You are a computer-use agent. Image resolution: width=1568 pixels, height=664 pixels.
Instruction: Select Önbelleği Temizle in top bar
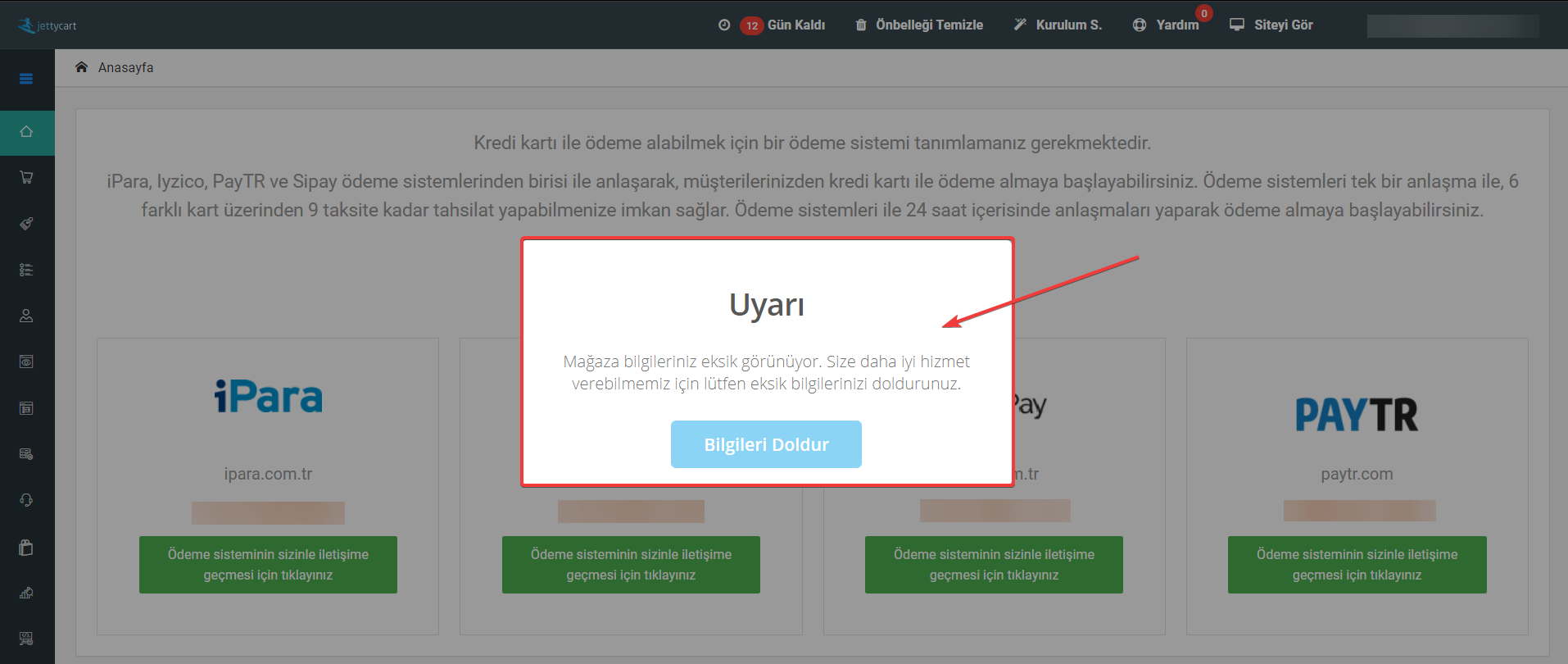930,25
